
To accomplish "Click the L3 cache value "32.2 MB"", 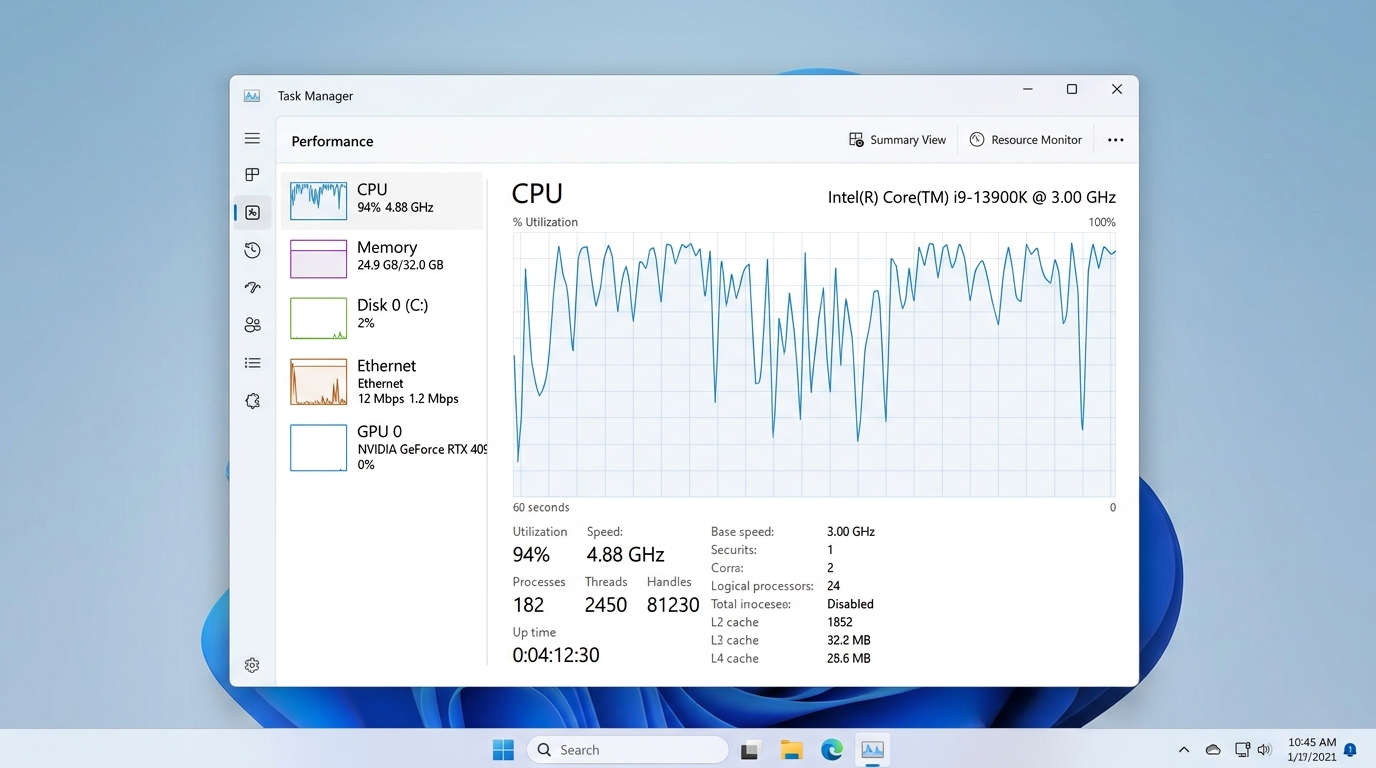I will click(x=849, y=640).
